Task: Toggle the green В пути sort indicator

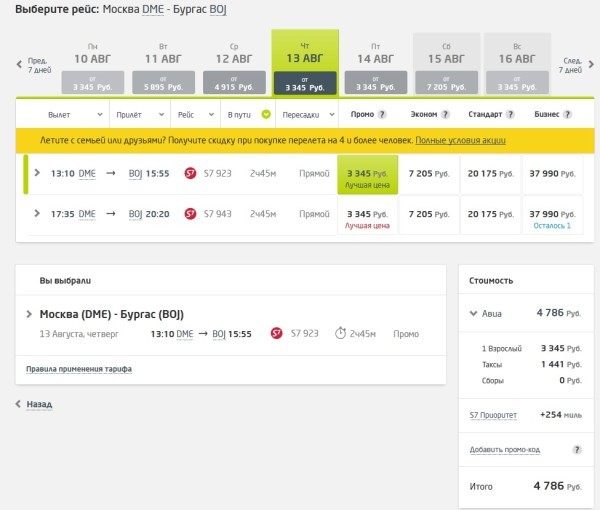Action: click(x=265, y=114)
